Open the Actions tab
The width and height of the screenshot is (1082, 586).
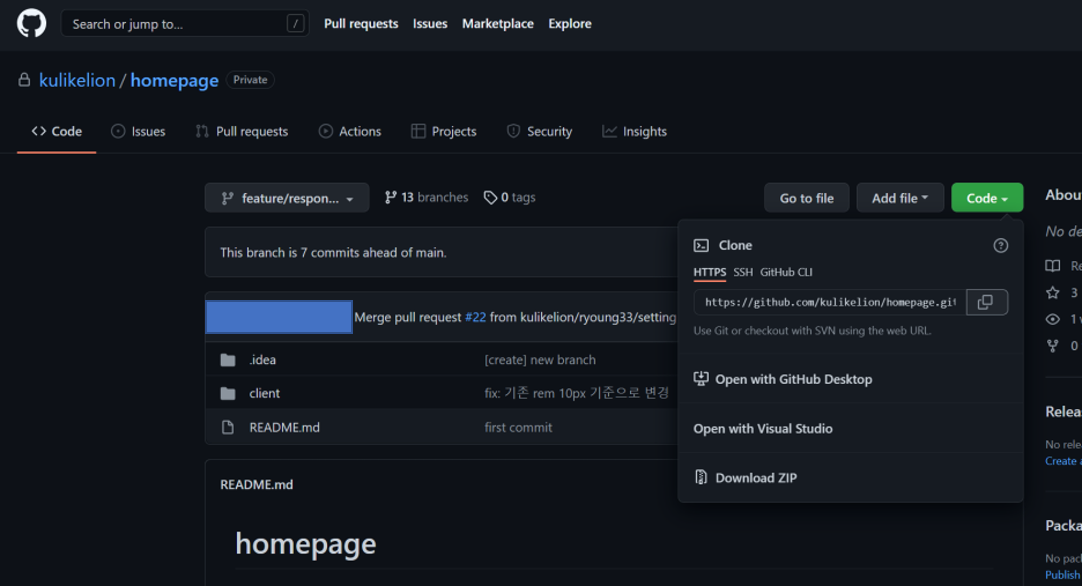coord(350,131)
